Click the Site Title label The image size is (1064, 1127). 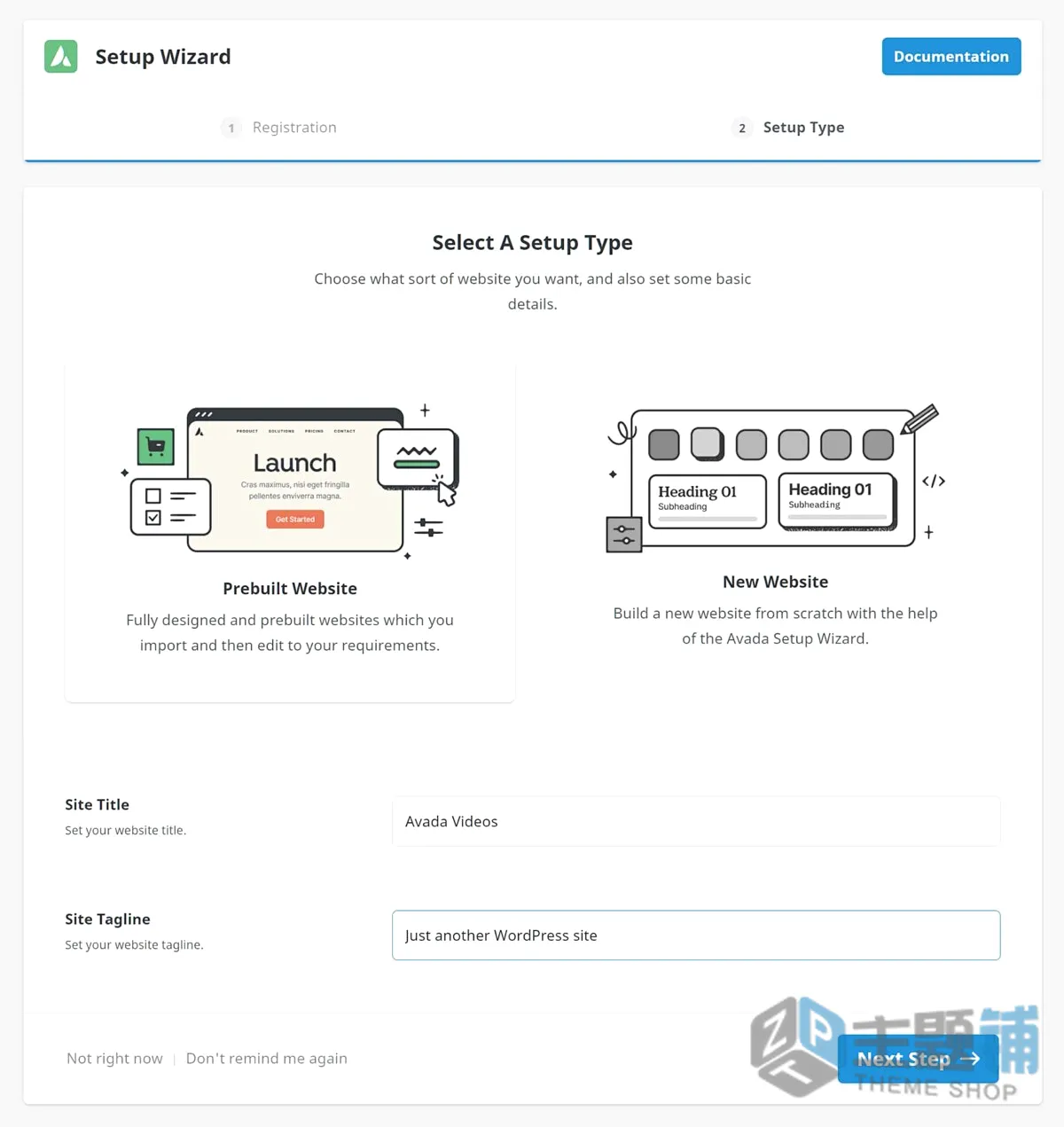pos(97,804)
